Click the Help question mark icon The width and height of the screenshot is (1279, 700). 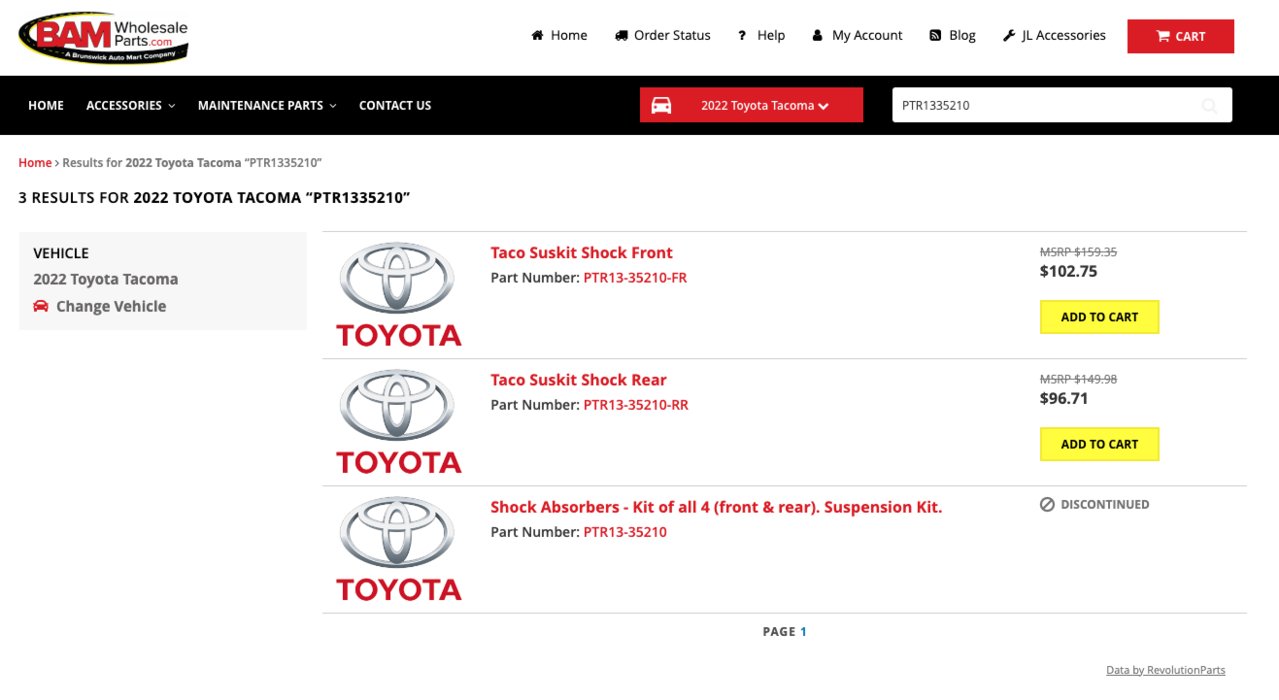click(x=742, y=35)
